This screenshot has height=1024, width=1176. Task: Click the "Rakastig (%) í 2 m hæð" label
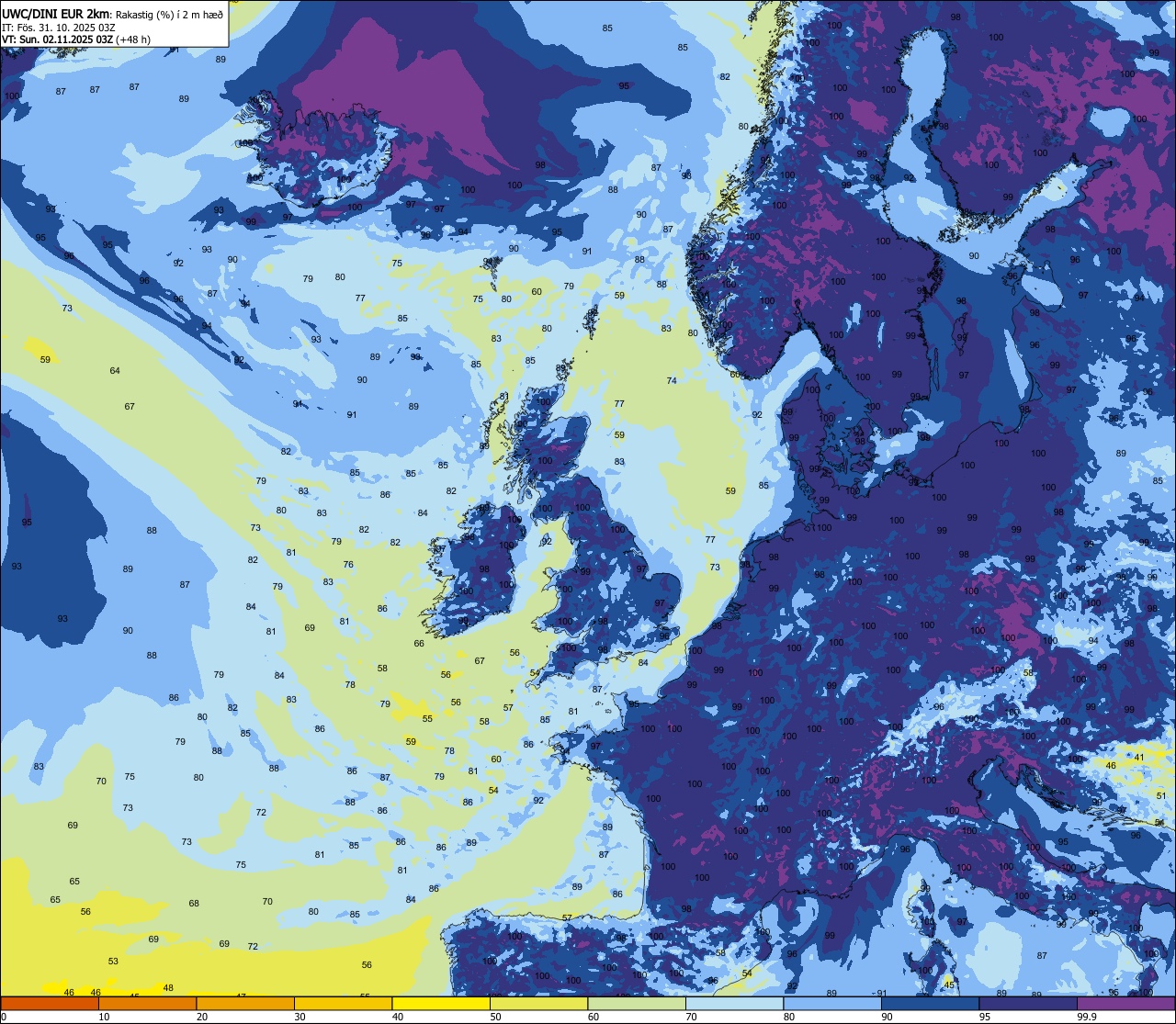click(x=168, y=14)
